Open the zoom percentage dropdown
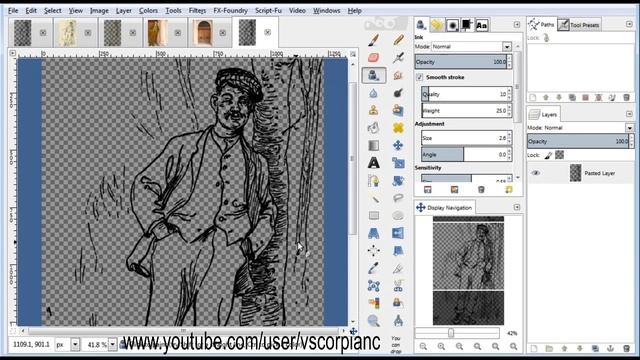The height and width of the screenshot is (360, 640). point(112,345)
